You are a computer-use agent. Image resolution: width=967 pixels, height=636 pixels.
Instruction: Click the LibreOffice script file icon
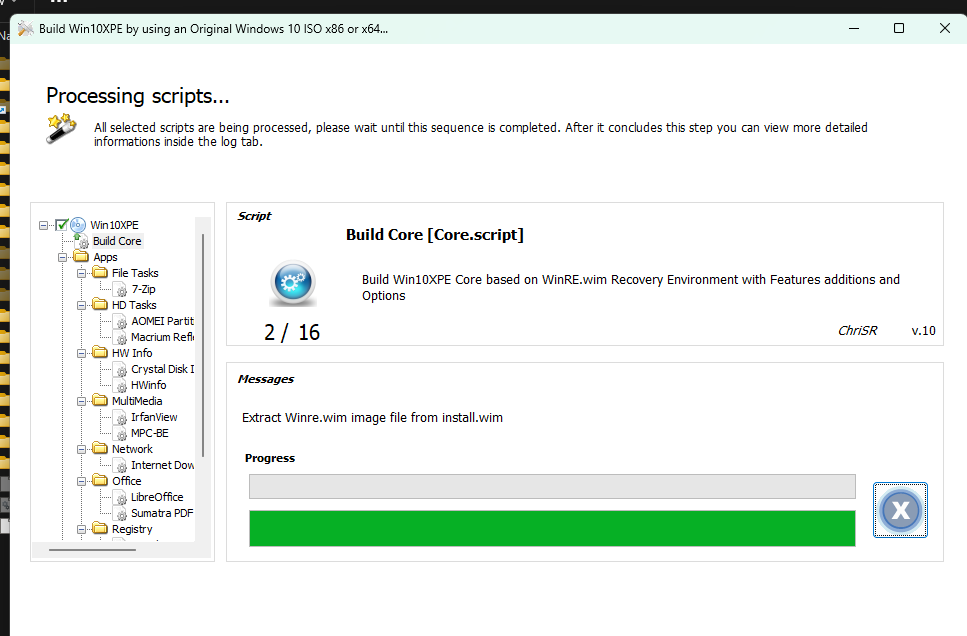click(121, 498)
